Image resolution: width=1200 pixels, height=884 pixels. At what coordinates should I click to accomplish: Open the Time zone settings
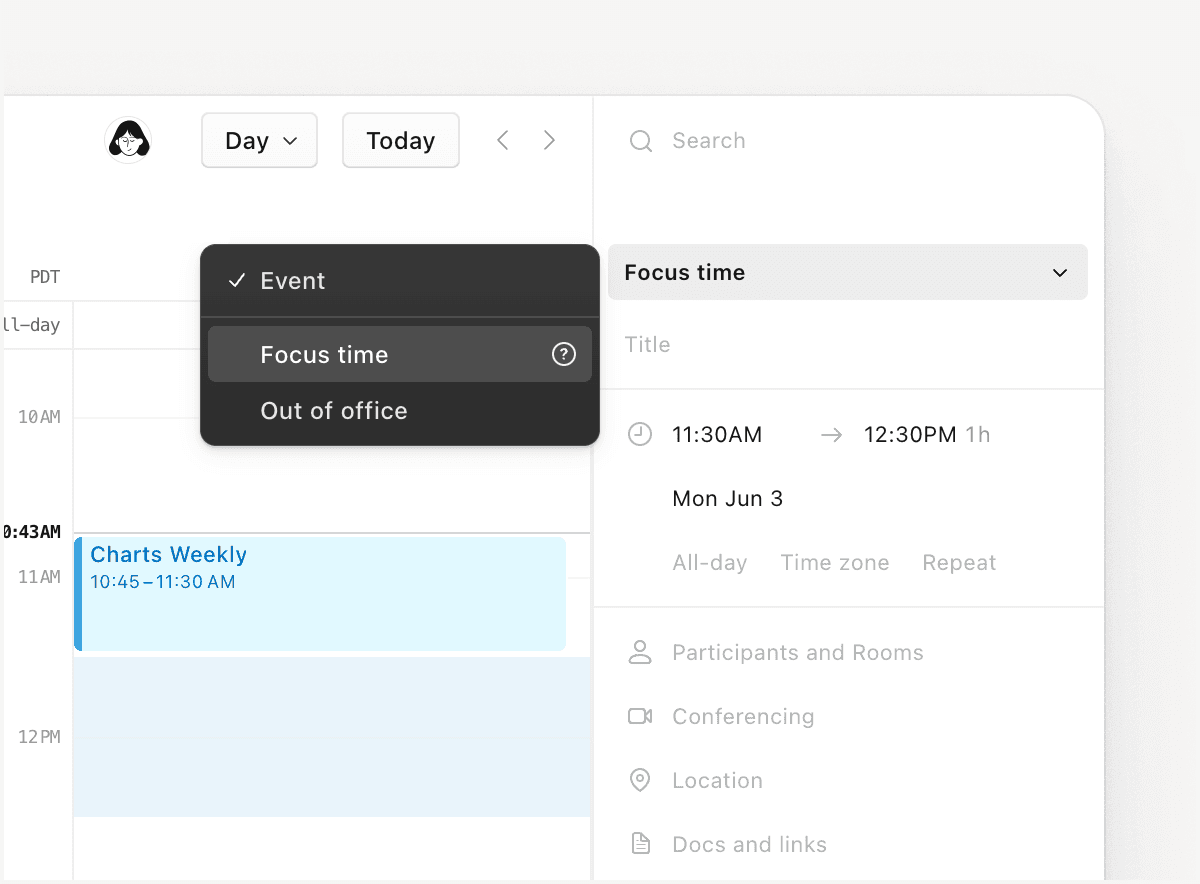click(835, 562)
